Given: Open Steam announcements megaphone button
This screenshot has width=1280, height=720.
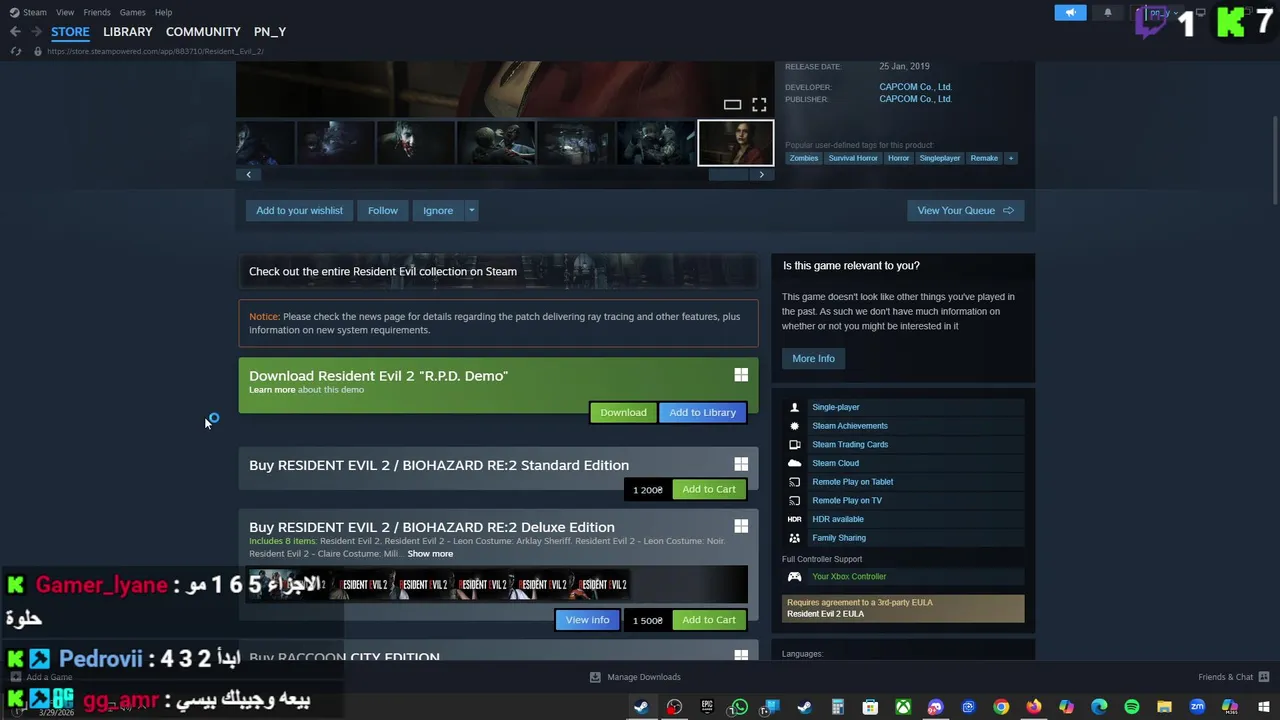Looking at the screenshot, I should pos(1070,12).
